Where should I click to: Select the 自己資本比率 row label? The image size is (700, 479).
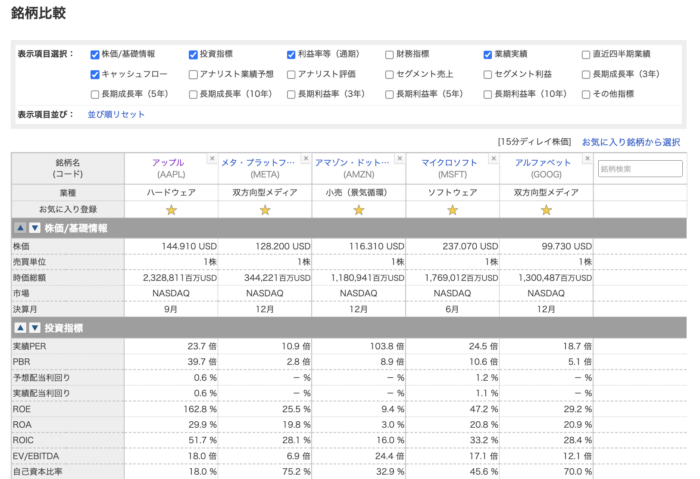tap(38, 472)
